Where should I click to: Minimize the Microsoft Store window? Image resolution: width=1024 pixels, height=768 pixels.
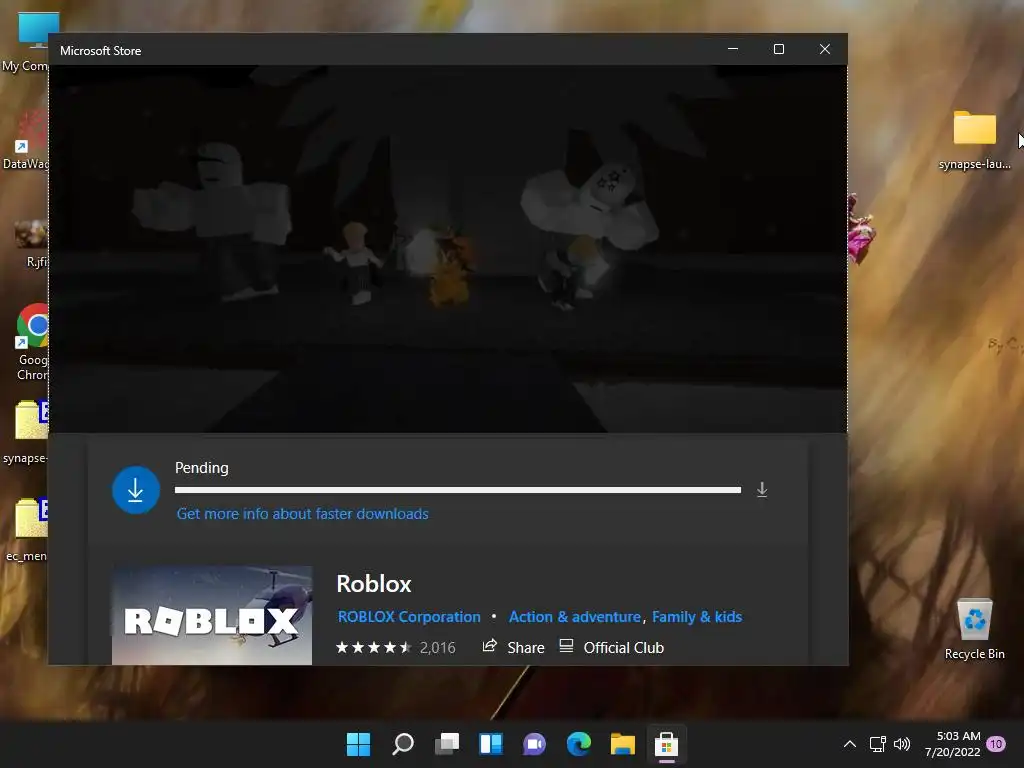(x=733, y=49)
